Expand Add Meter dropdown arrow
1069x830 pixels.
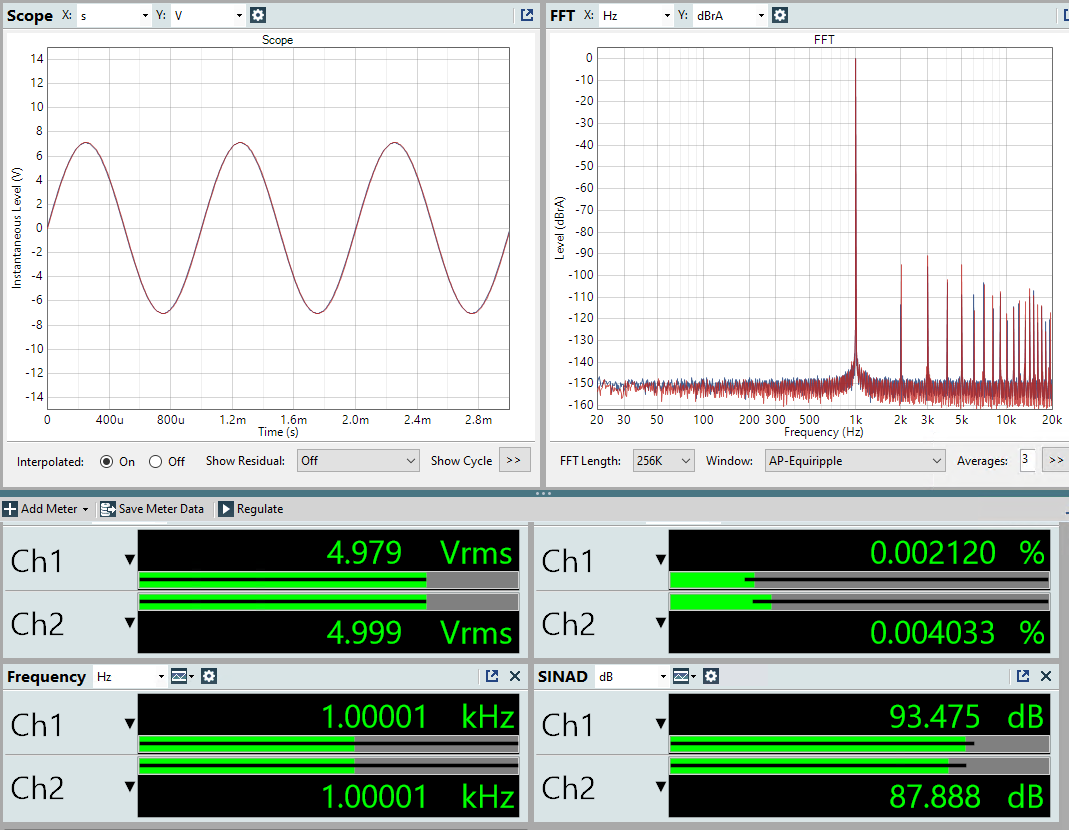pos(85,509)
